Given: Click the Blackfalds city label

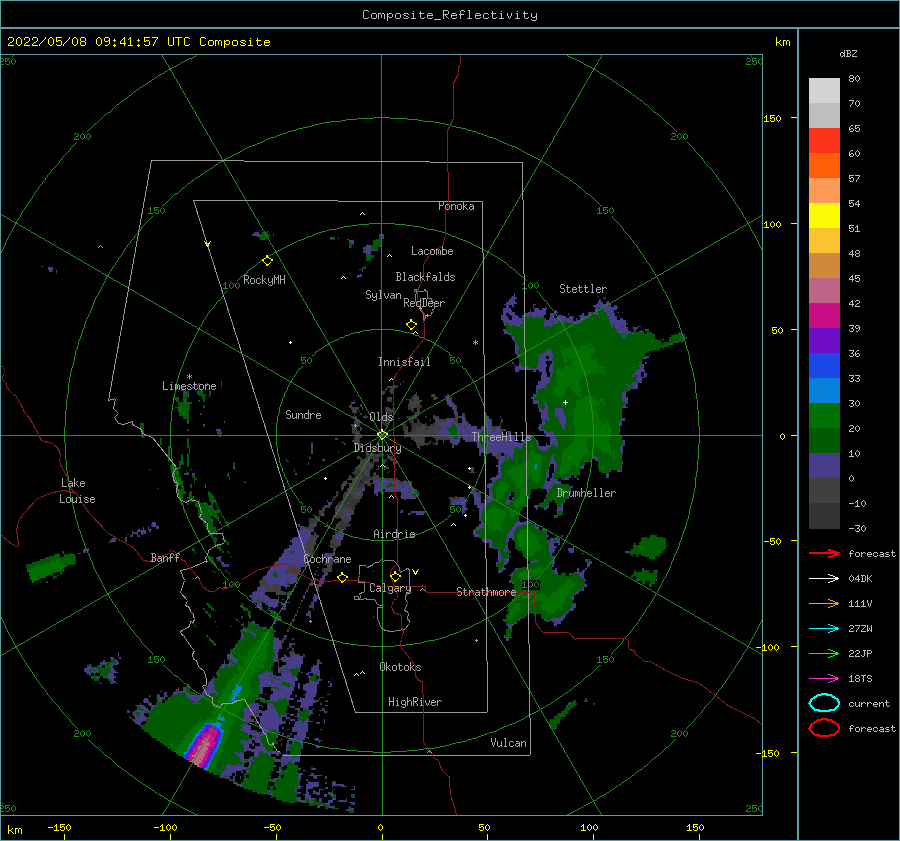Looking at the screenshot, I should point(425,277).
